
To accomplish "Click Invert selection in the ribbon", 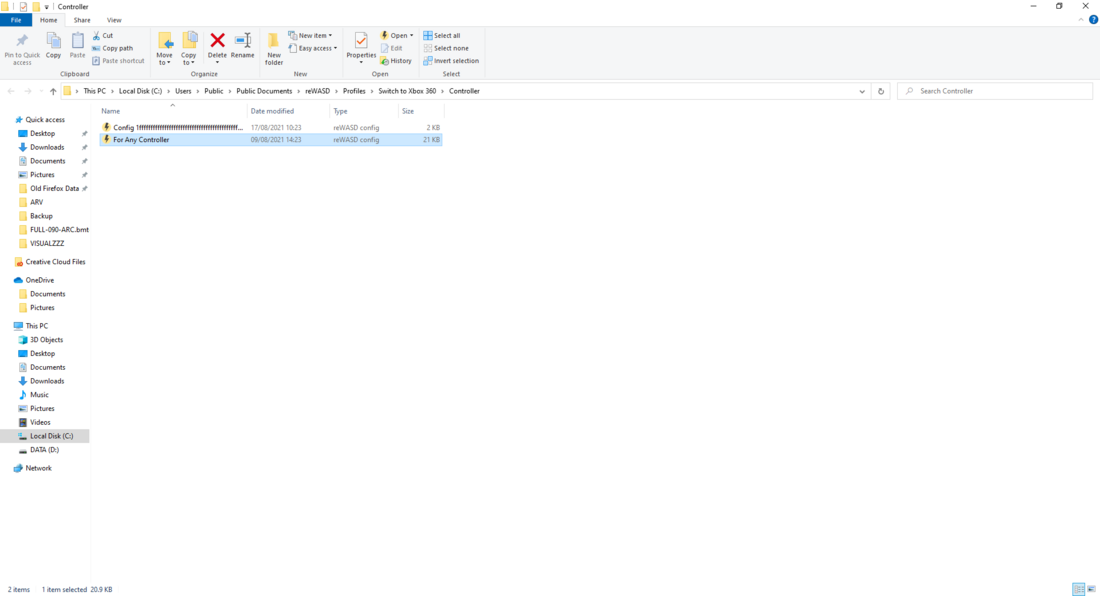I will point(451,61).
